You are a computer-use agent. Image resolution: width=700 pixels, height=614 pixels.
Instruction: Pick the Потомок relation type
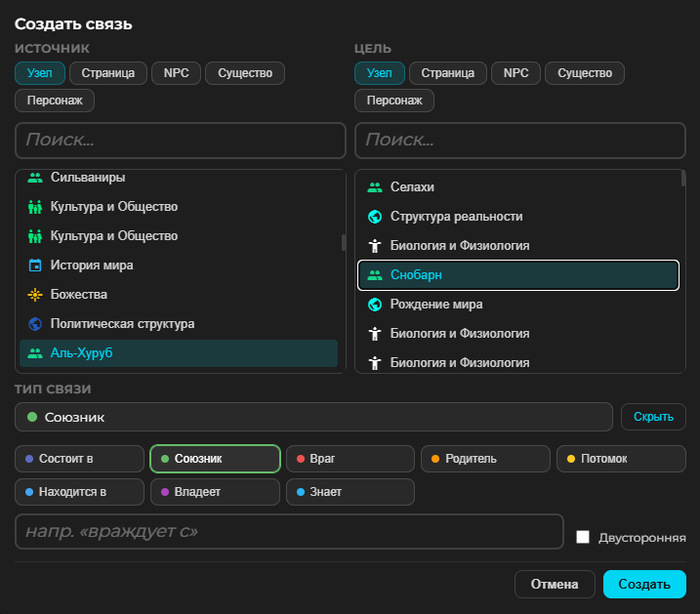(621, 459)
